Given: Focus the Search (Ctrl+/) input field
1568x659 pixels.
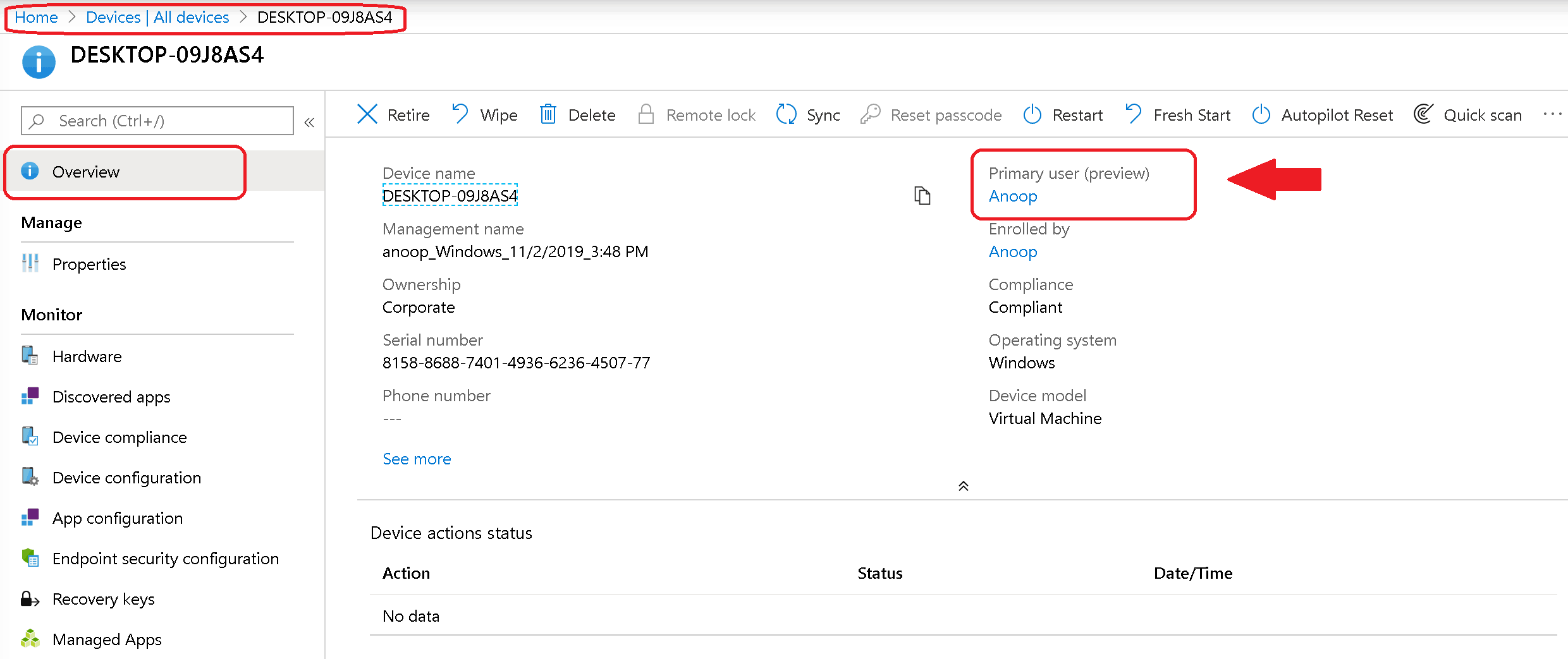Looking at the screenshot, I should [x=157, y=121].
